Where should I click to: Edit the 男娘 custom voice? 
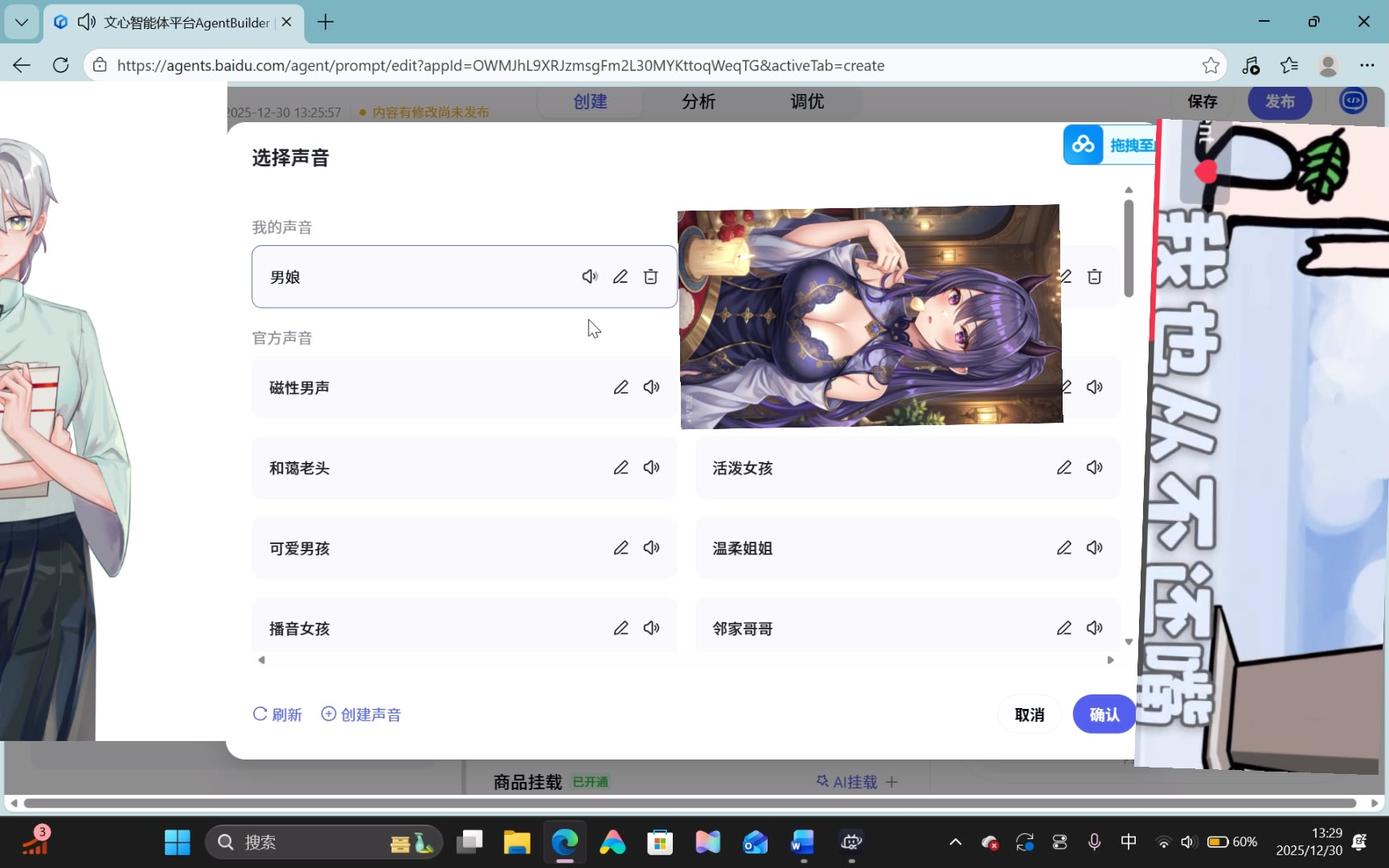pyautogui.click(x=620, y=276)
